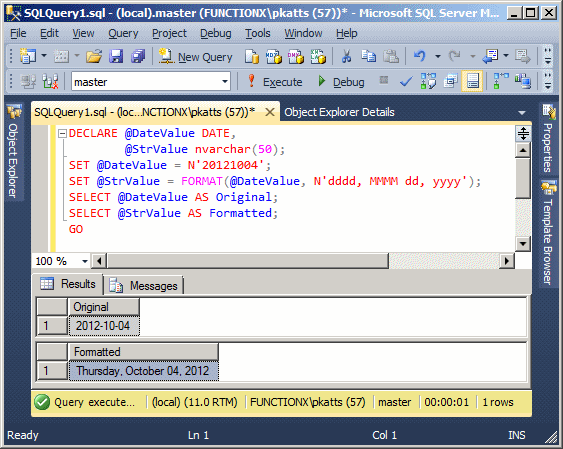Viewport: 563px width, 449px height.
Task: Click the Database Engine Query icon
Action: (251, 56)
